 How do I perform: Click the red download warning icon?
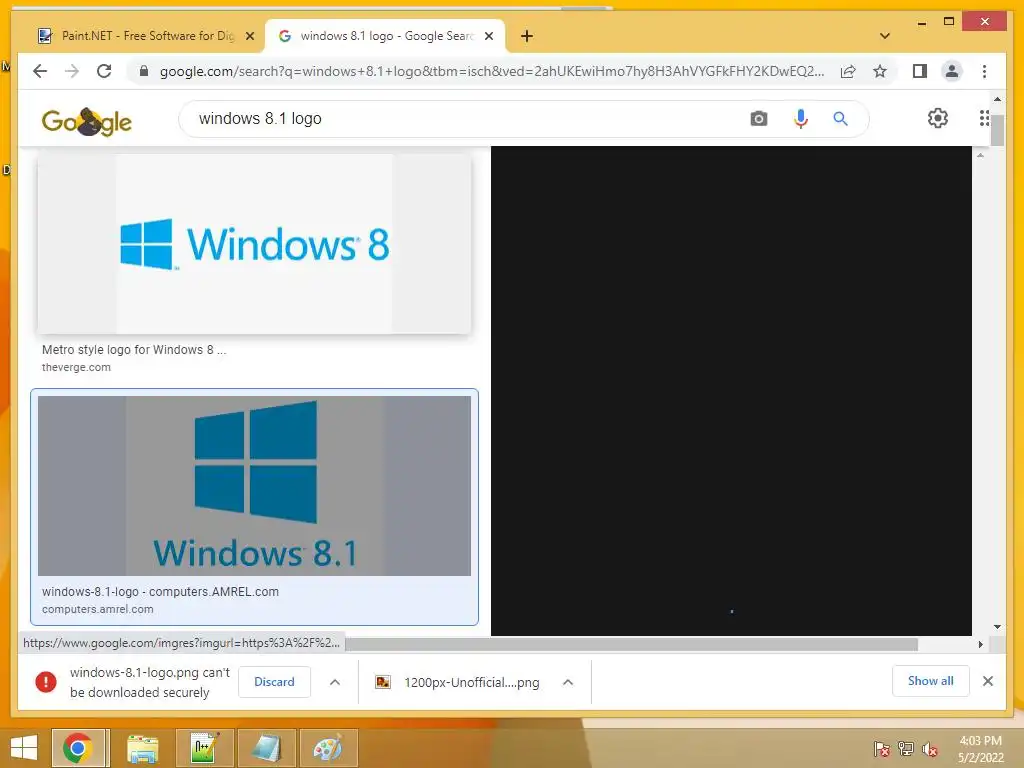pos(46,682)
